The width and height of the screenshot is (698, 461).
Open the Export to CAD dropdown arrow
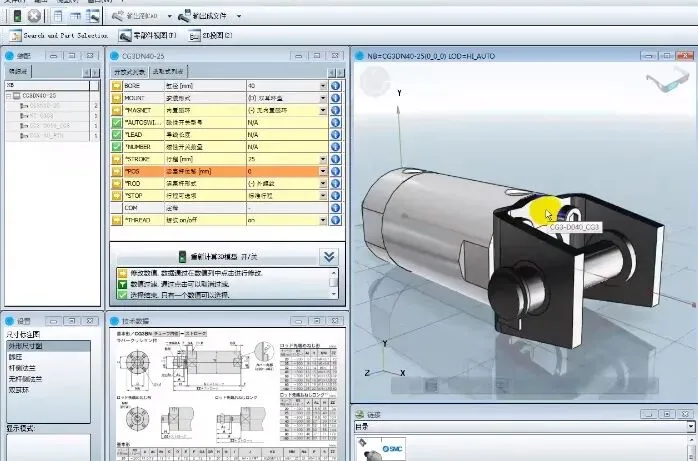pos(170,16)
